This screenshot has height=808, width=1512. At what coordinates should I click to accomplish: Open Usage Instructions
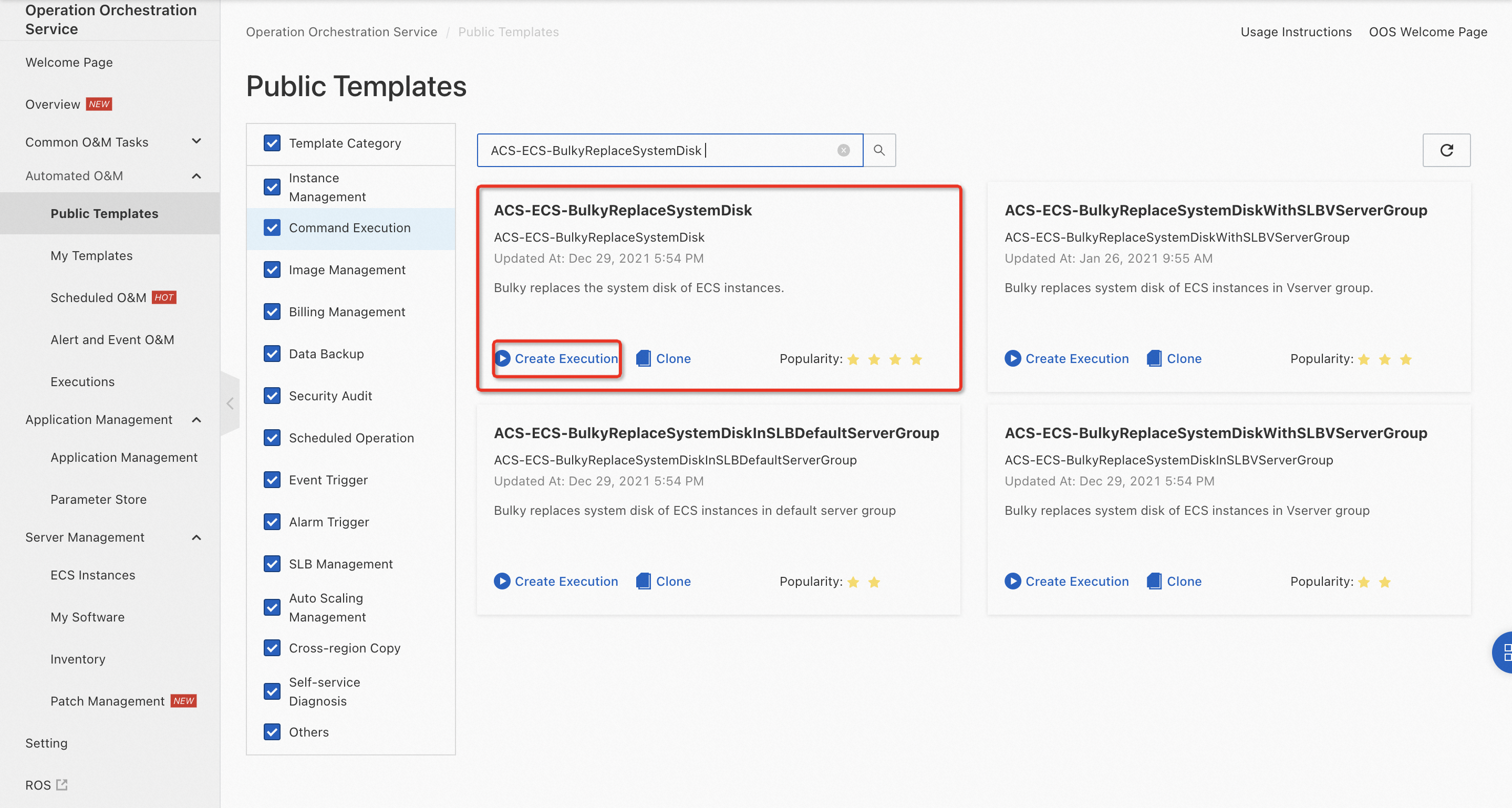pos(1296,31)
